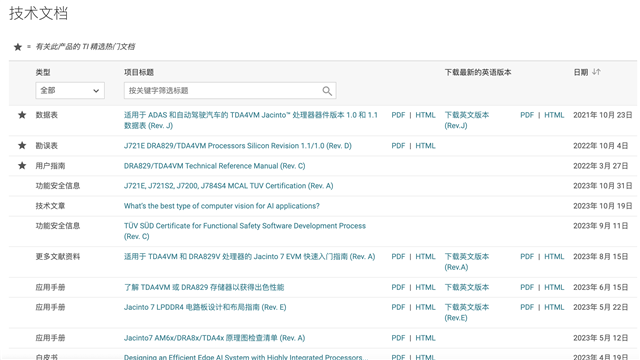
Task: Open Jacinto7 原理图检查清单 Rev. A link
Action: pos(214,338)
